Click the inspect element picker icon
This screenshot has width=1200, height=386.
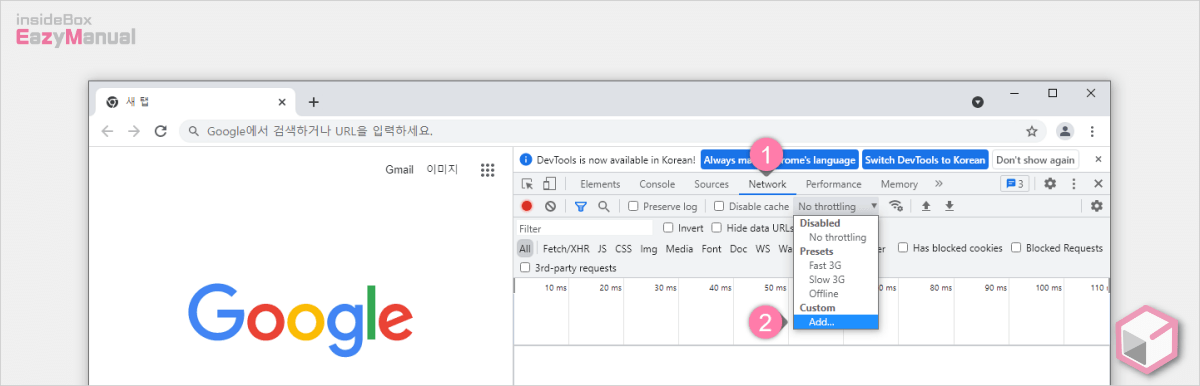point(527,184)
